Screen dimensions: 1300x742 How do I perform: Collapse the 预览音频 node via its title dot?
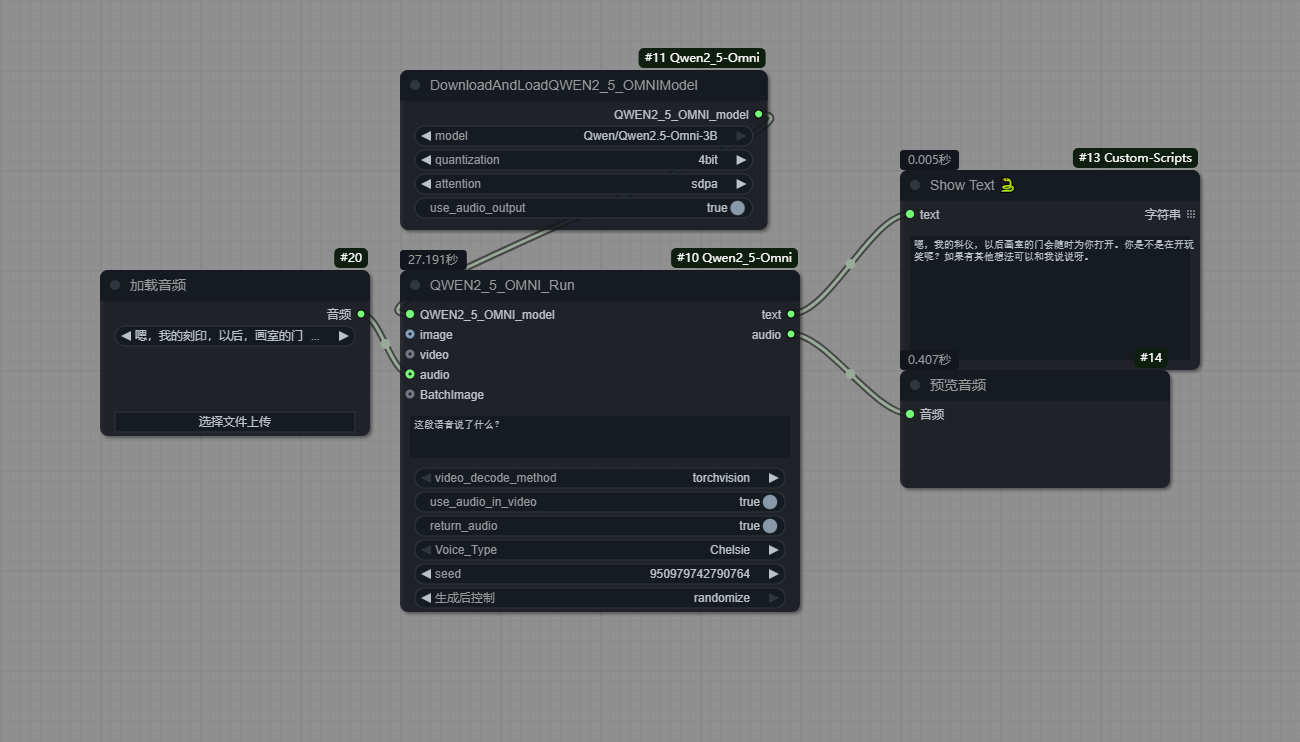coord(915,385)
